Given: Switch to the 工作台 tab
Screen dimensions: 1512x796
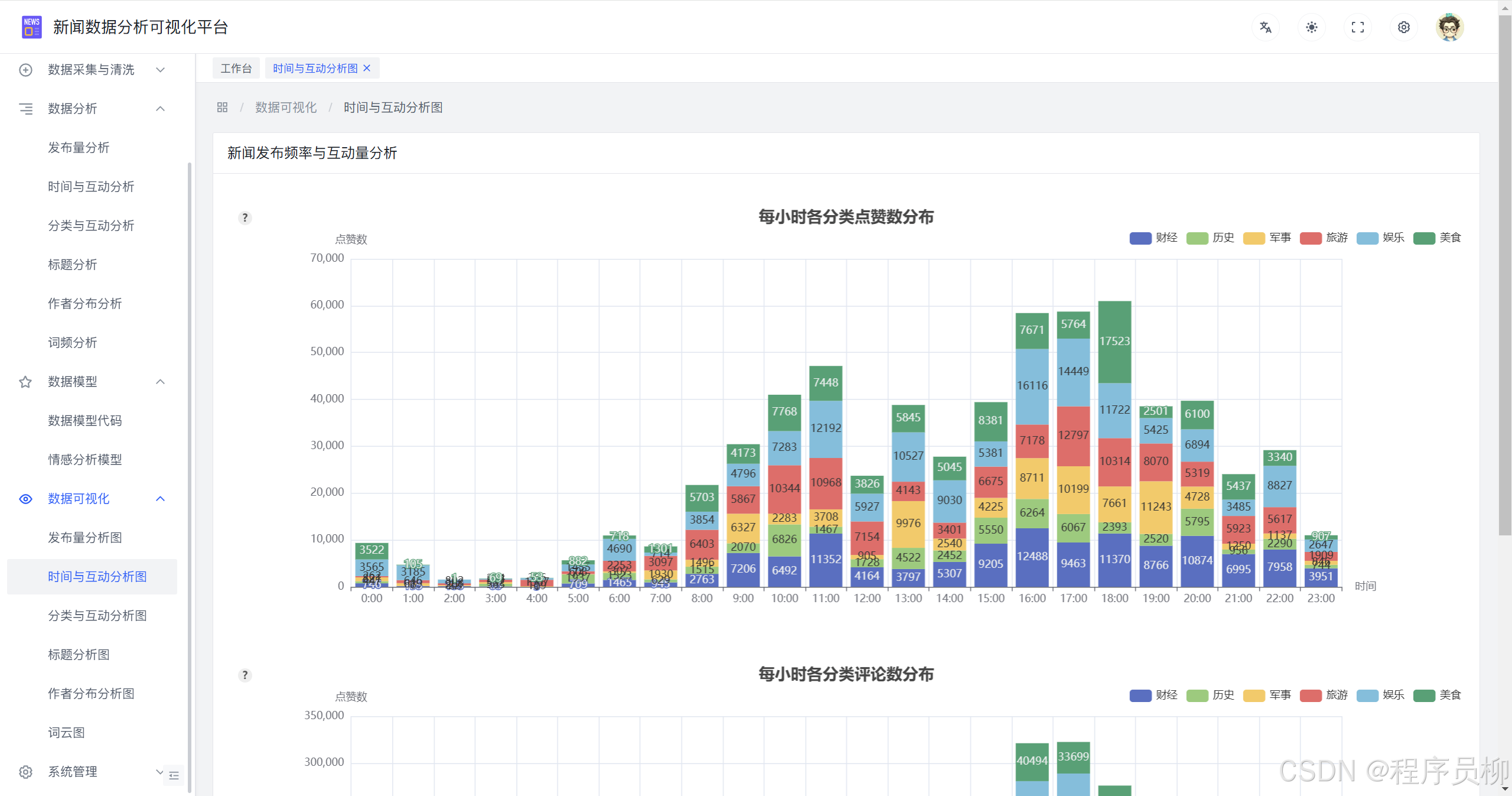Looking at the screenshot, I should [x=236, y=68].
